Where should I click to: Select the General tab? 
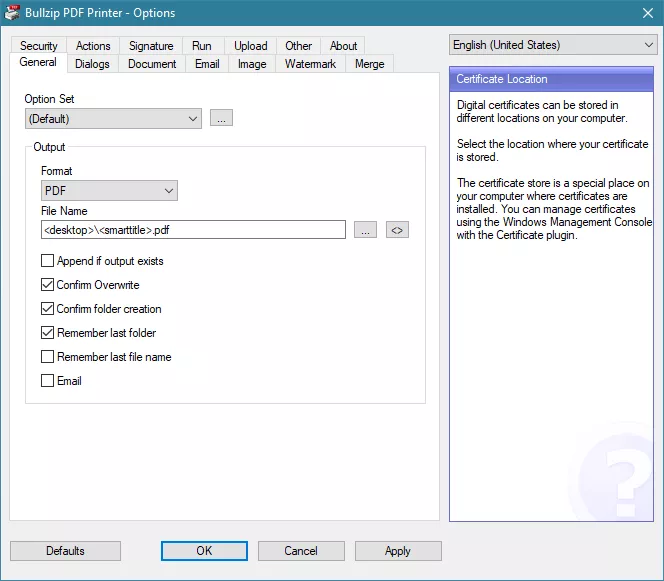38,62
